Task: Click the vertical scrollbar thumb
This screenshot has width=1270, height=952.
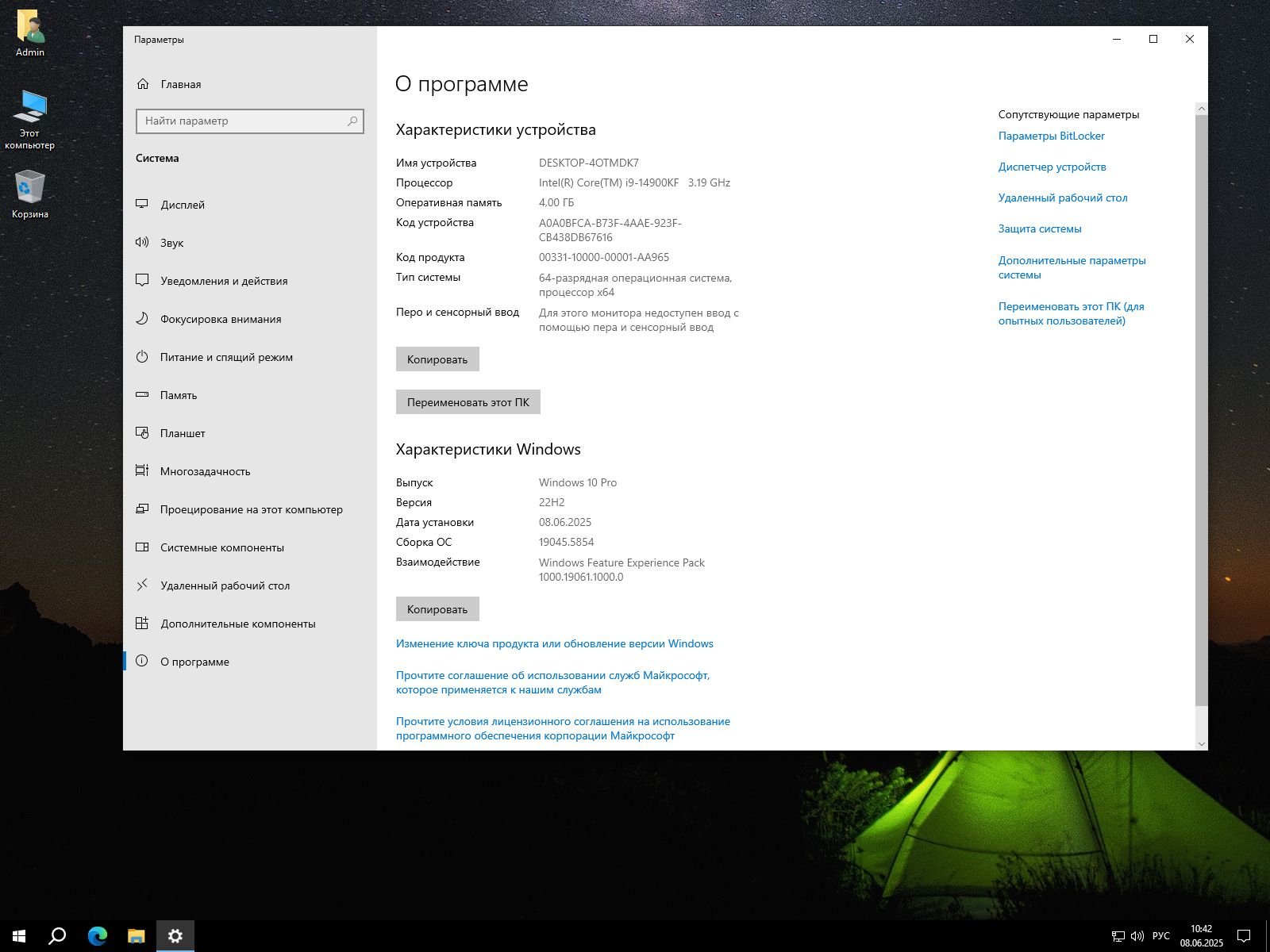Action: click(1201, 409)
